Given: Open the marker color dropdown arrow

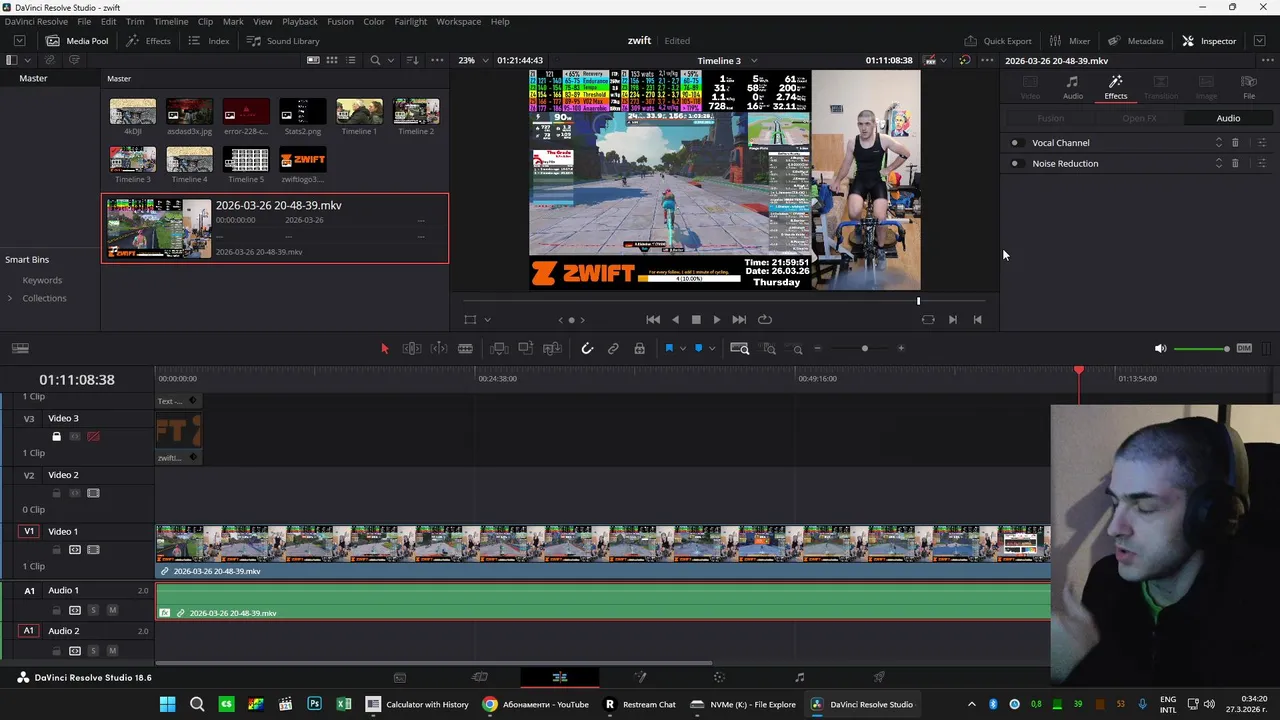Looking at the screenshot, I should [x=711, y=348].
